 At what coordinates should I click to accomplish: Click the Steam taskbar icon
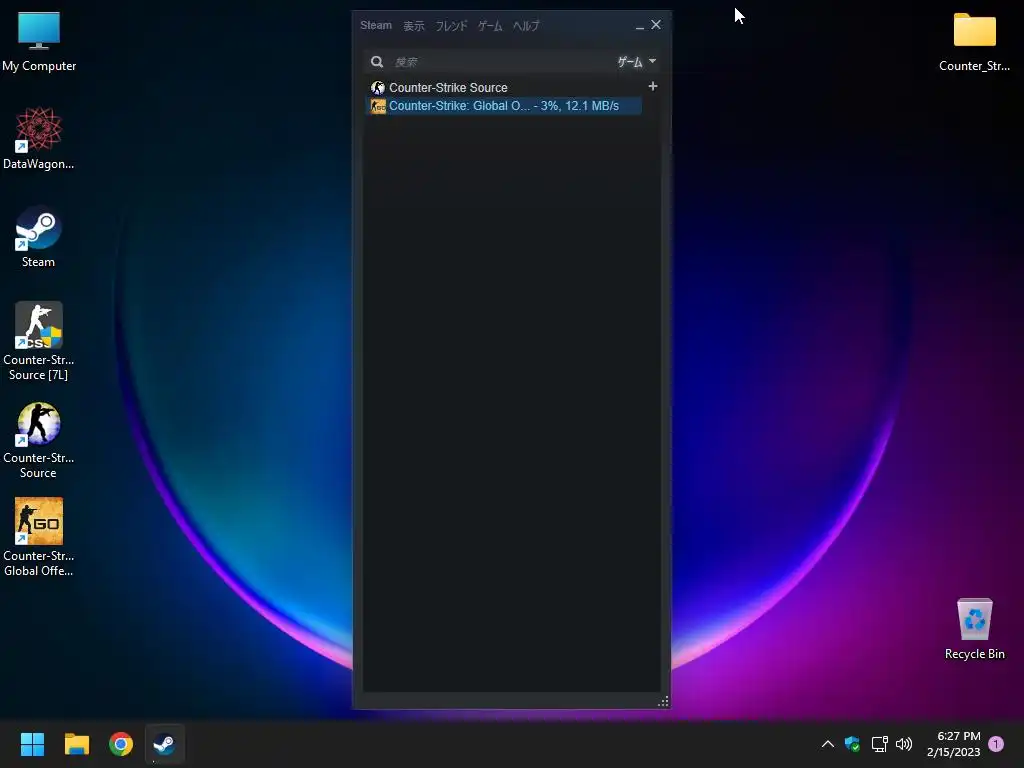coord(165,744)
